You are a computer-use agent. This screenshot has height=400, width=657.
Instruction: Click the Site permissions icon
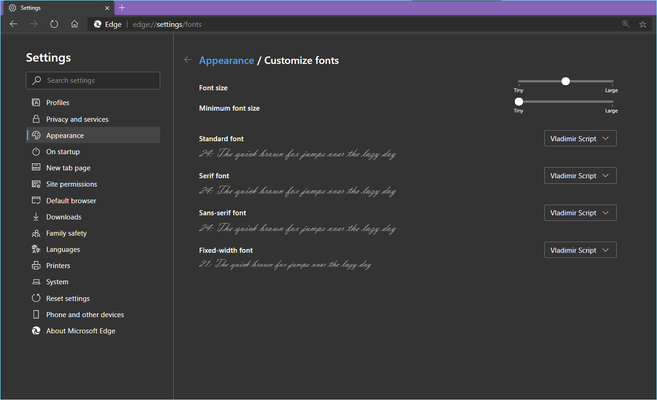point(36,184)
